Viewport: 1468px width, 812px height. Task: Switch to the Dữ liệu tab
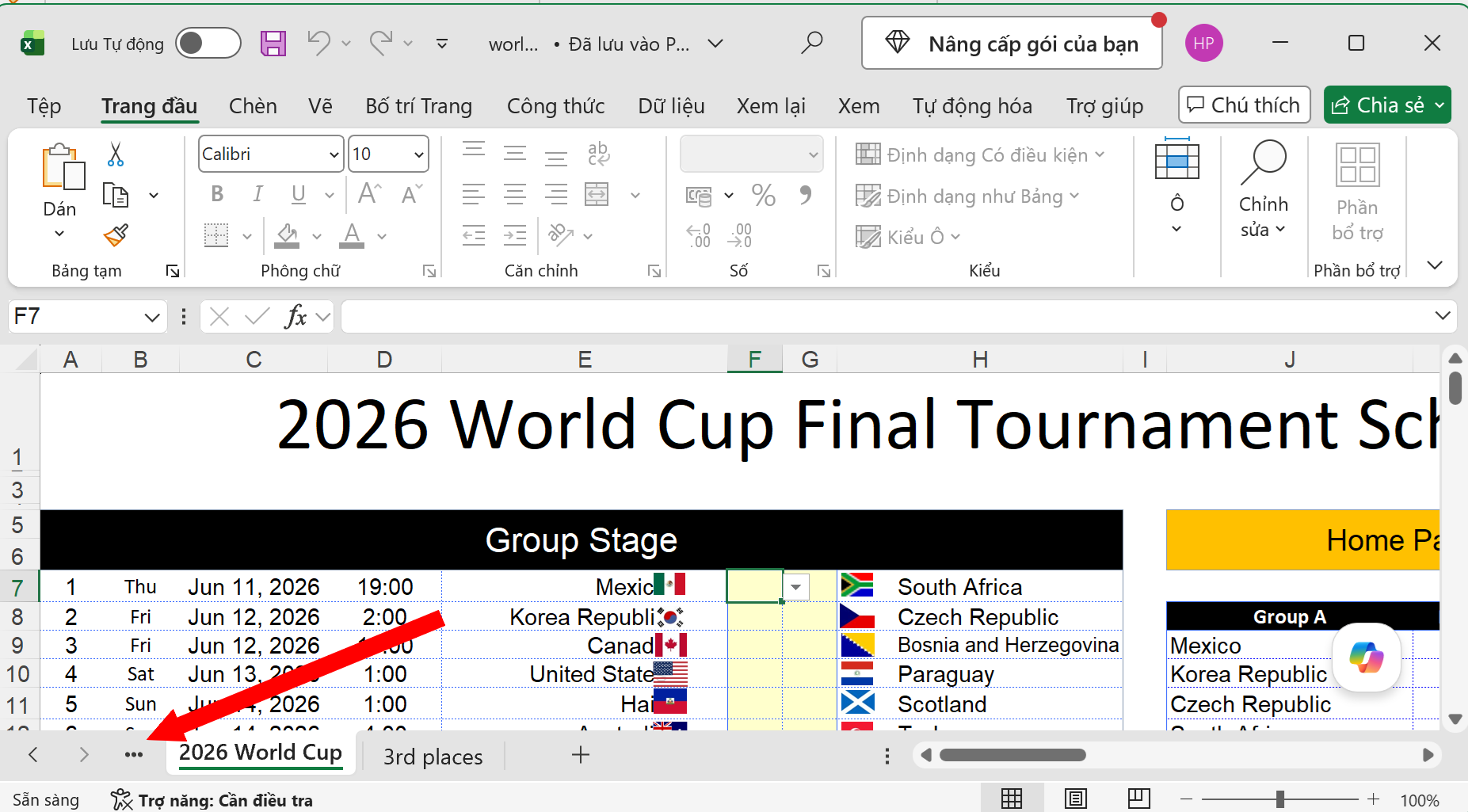[x=671, y=106]
